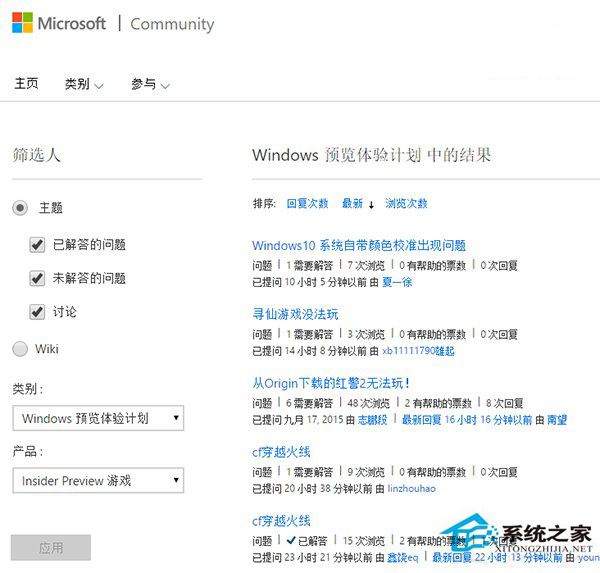Go to the 主页 tab

point(26,83)
